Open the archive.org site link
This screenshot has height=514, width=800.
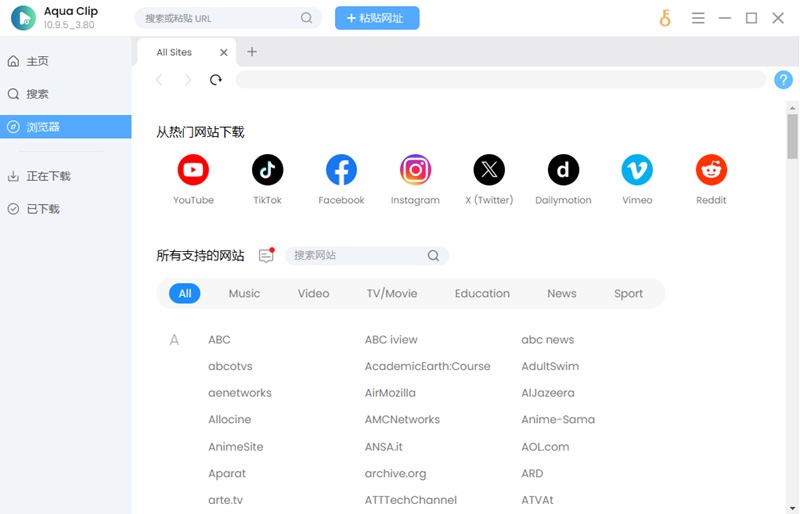(395, 473)
